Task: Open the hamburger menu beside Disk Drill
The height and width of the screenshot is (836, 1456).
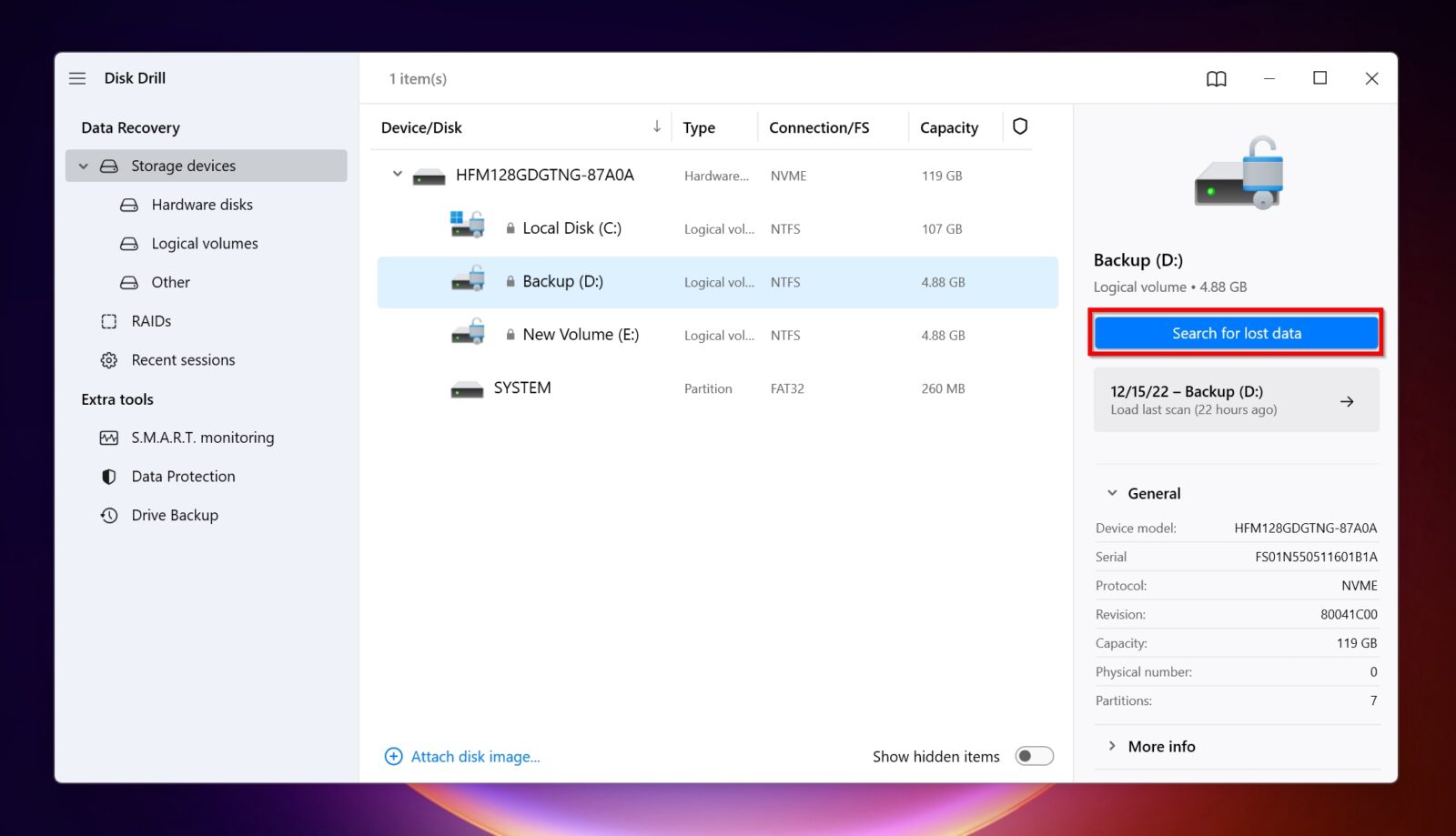Action: click(77, 78)
